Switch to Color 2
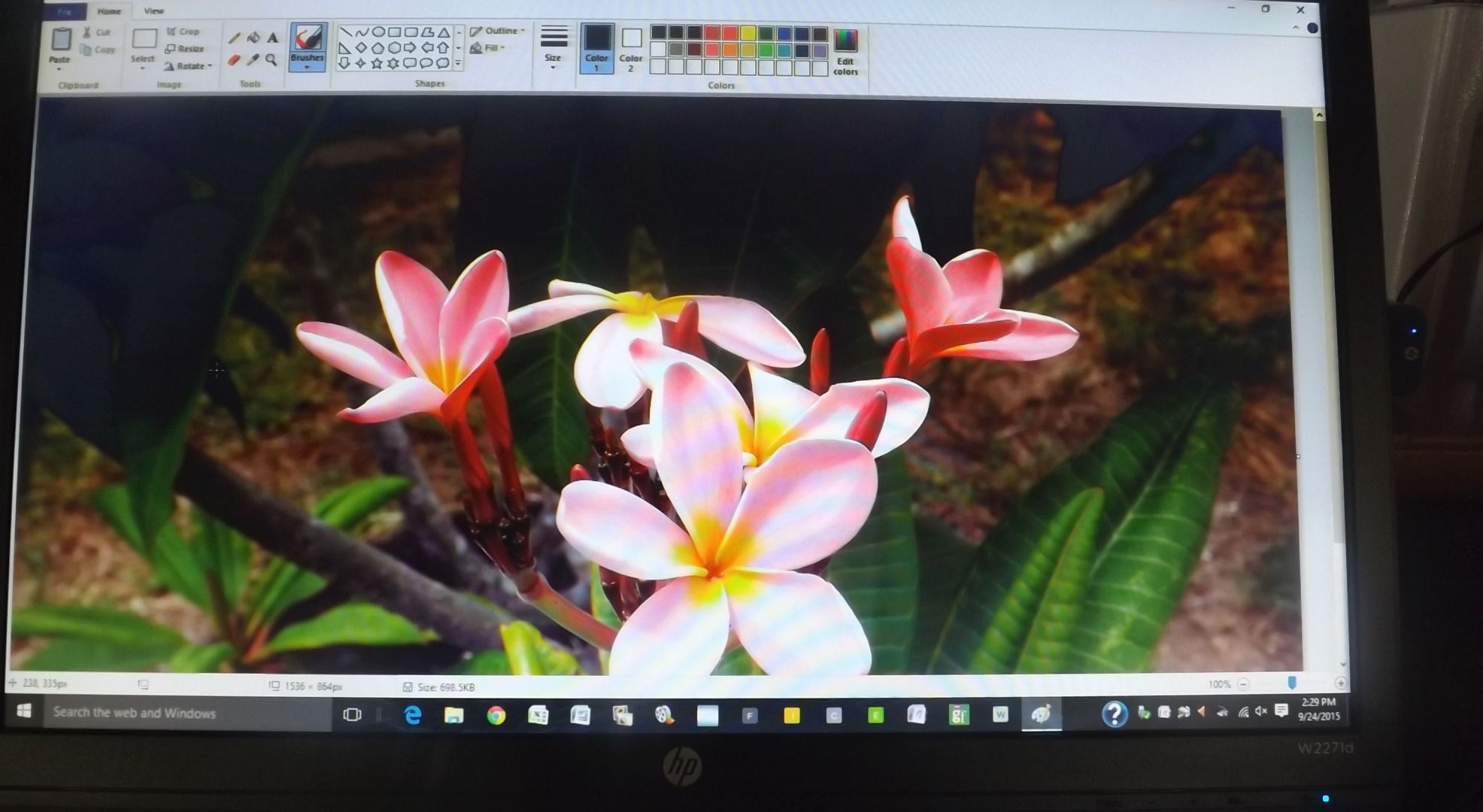 [x=631, y=47]
